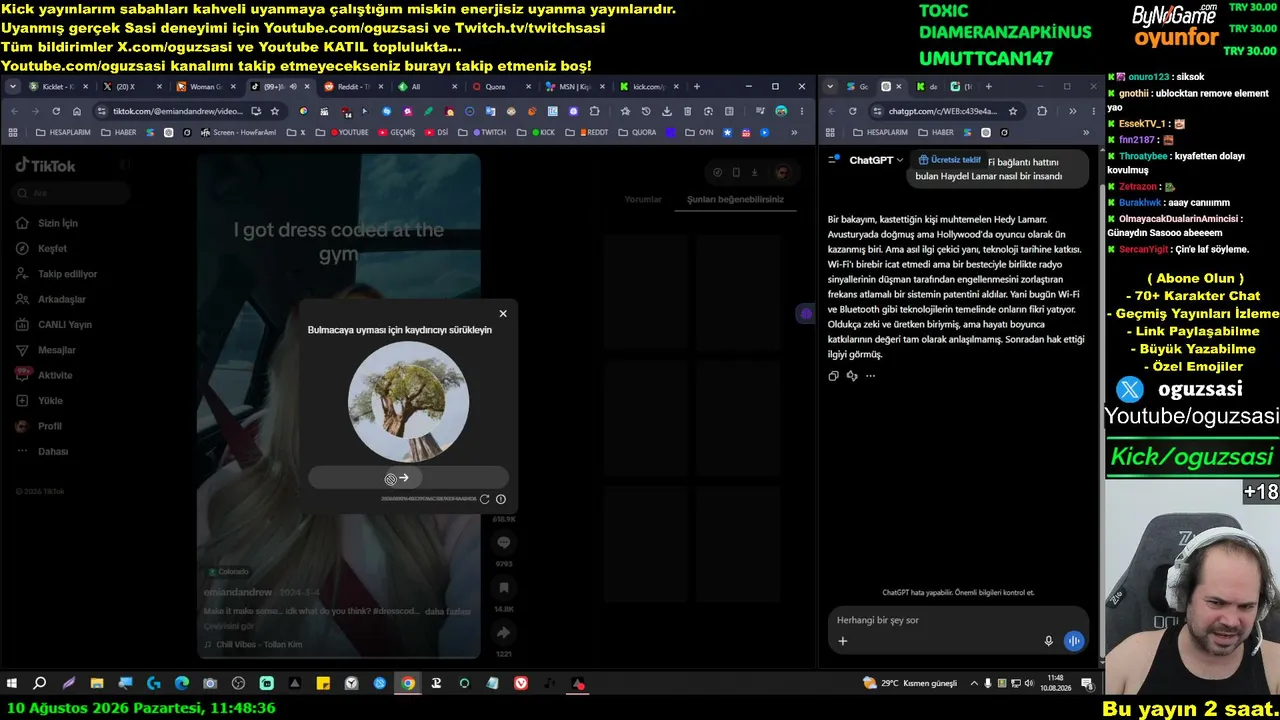Reload the ChatGPT page
Screen dimensions: 1280x720
point(852,111)
